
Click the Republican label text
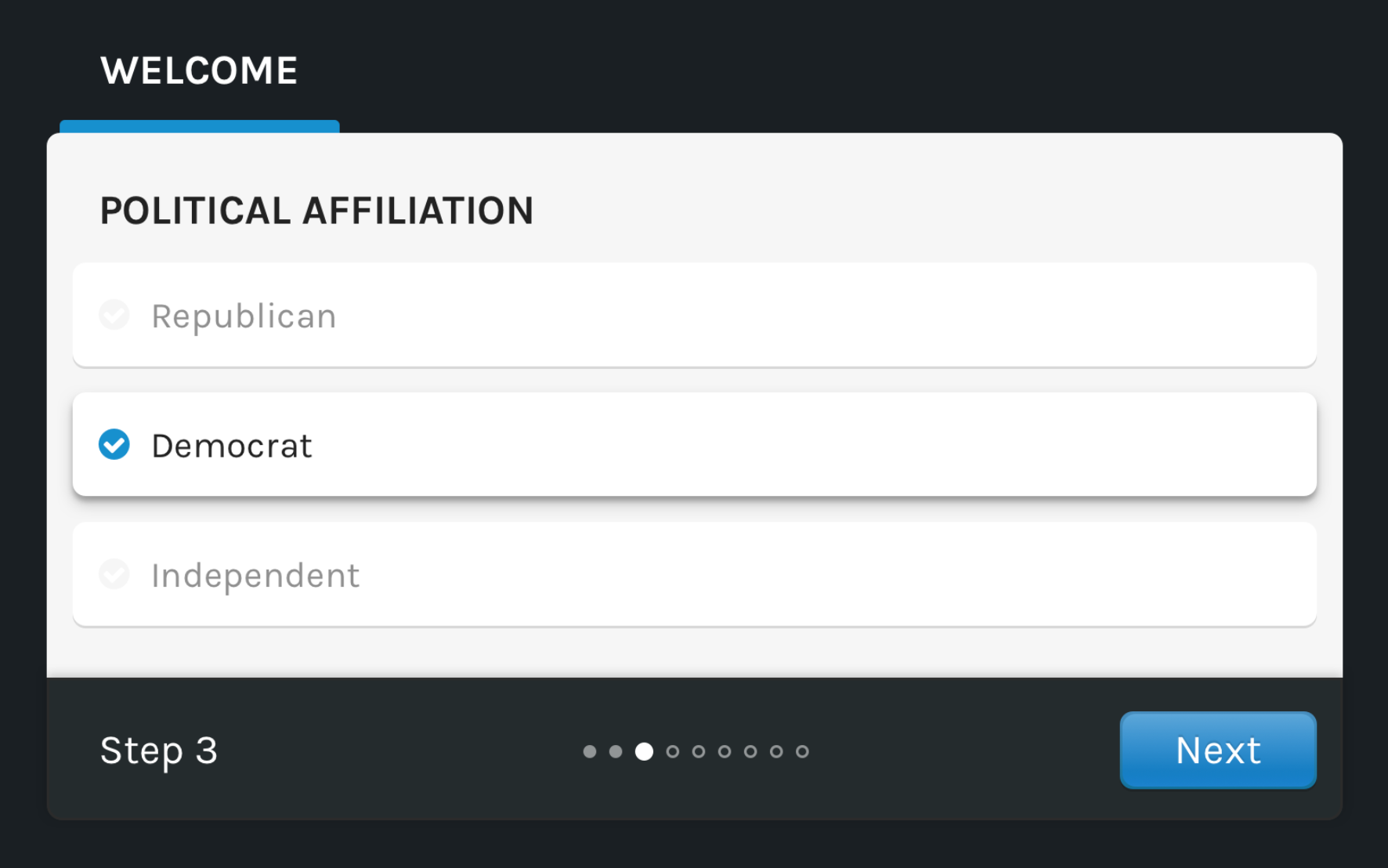click(x=244, y=316)
